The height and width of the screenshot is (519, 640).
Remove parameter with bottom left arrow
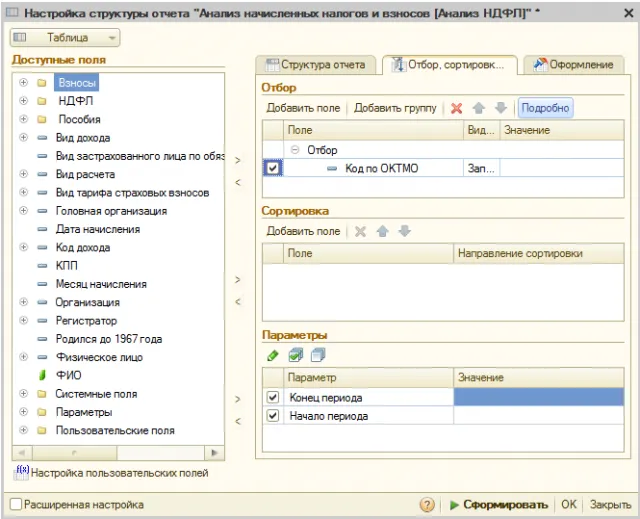tap(238, 421)
